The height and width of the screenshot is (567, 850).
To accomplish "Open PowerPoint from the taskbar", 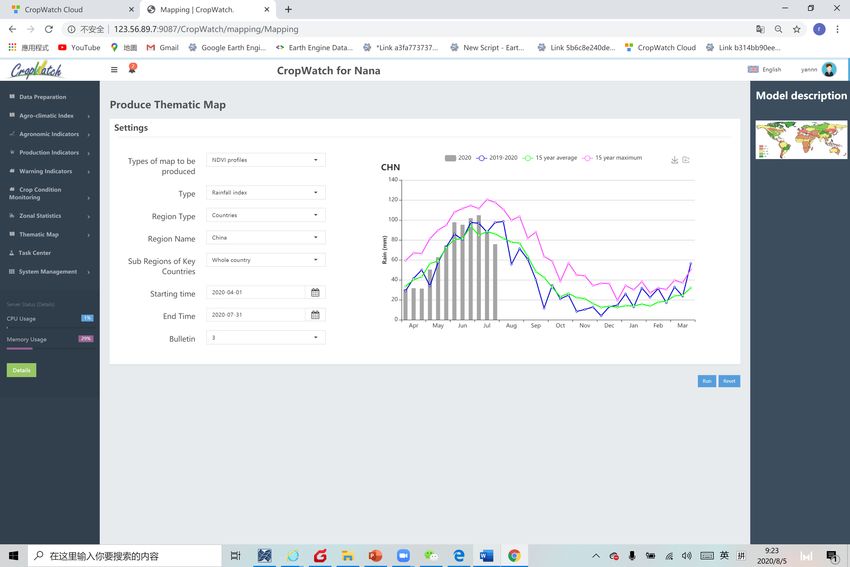I will [375, 556].
